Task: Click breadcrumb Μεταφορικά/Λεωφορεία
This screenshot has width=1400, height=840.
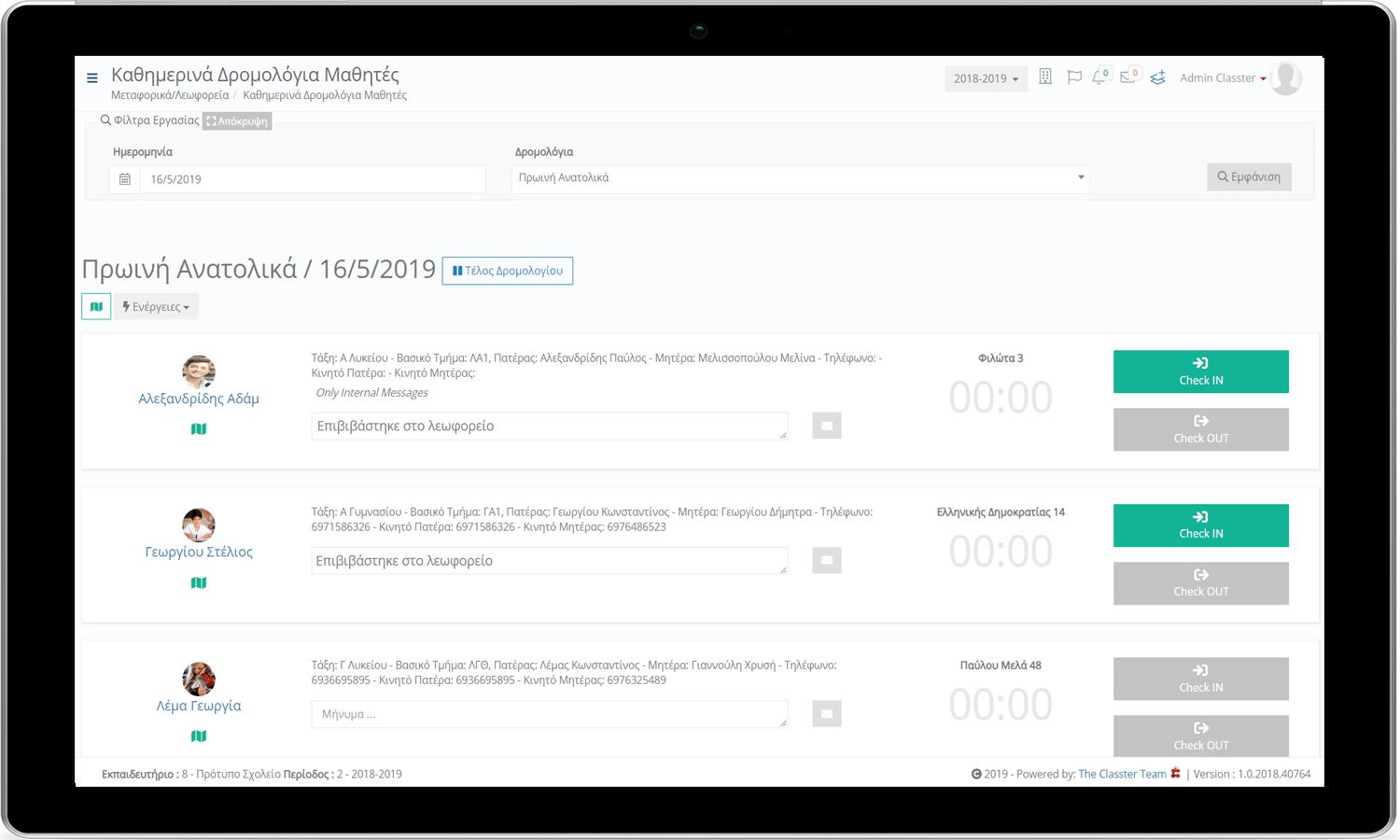Action: [170, 95]
